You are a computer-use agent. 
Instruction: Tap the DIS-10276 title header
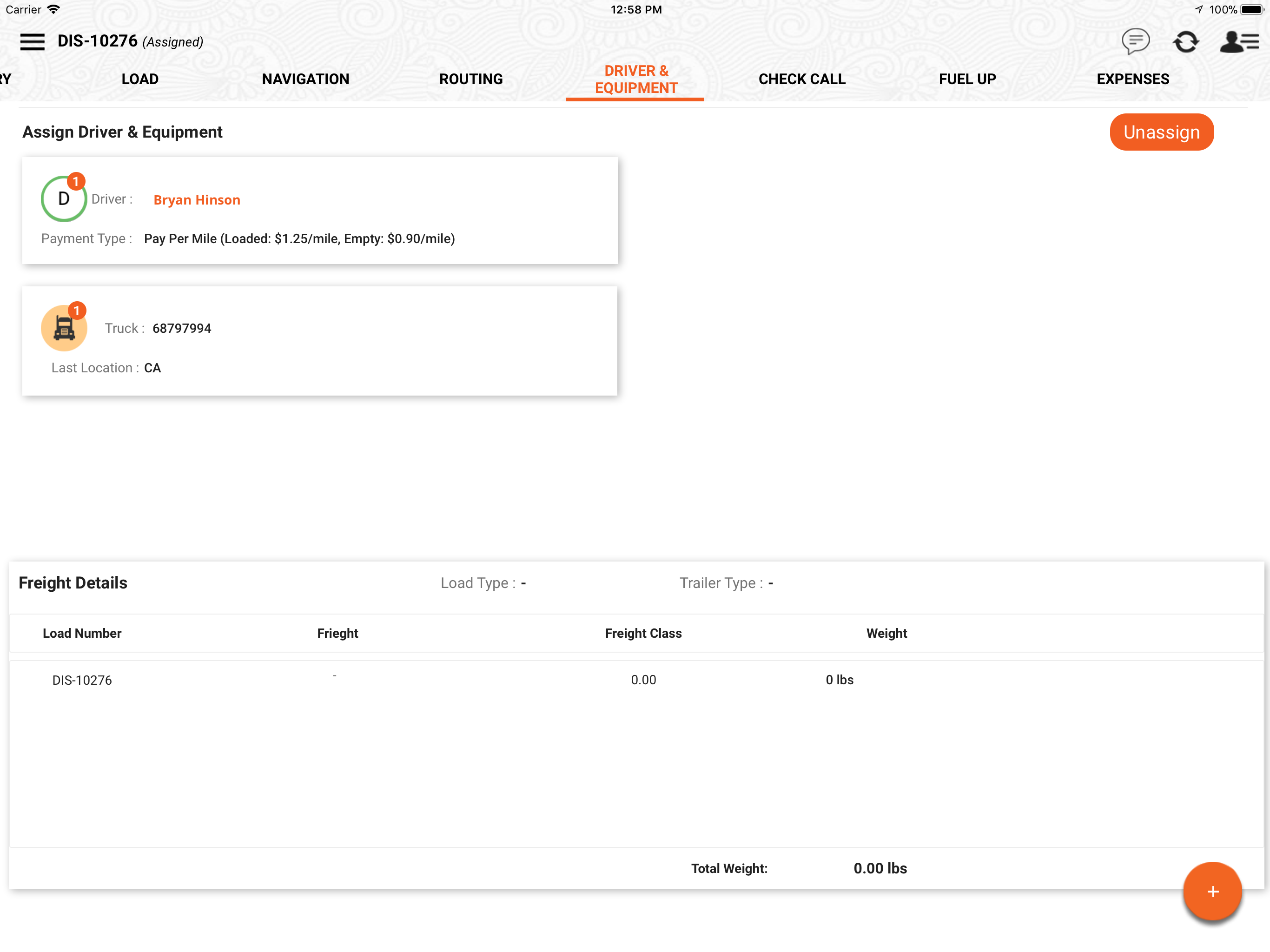98,41
